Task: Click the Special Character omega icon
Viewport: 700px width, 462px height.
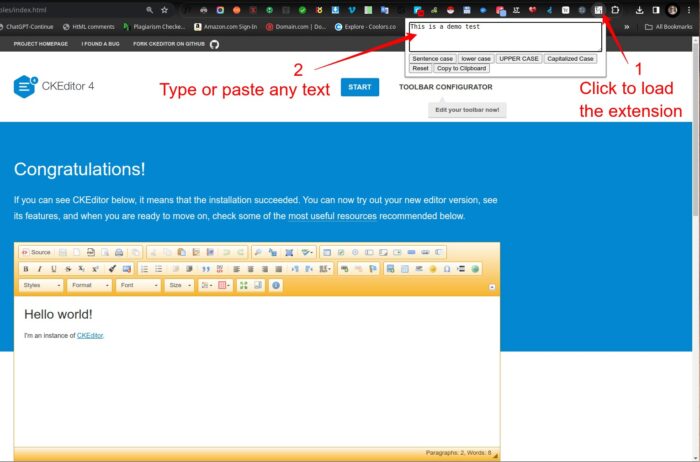Action: (447, 269)
